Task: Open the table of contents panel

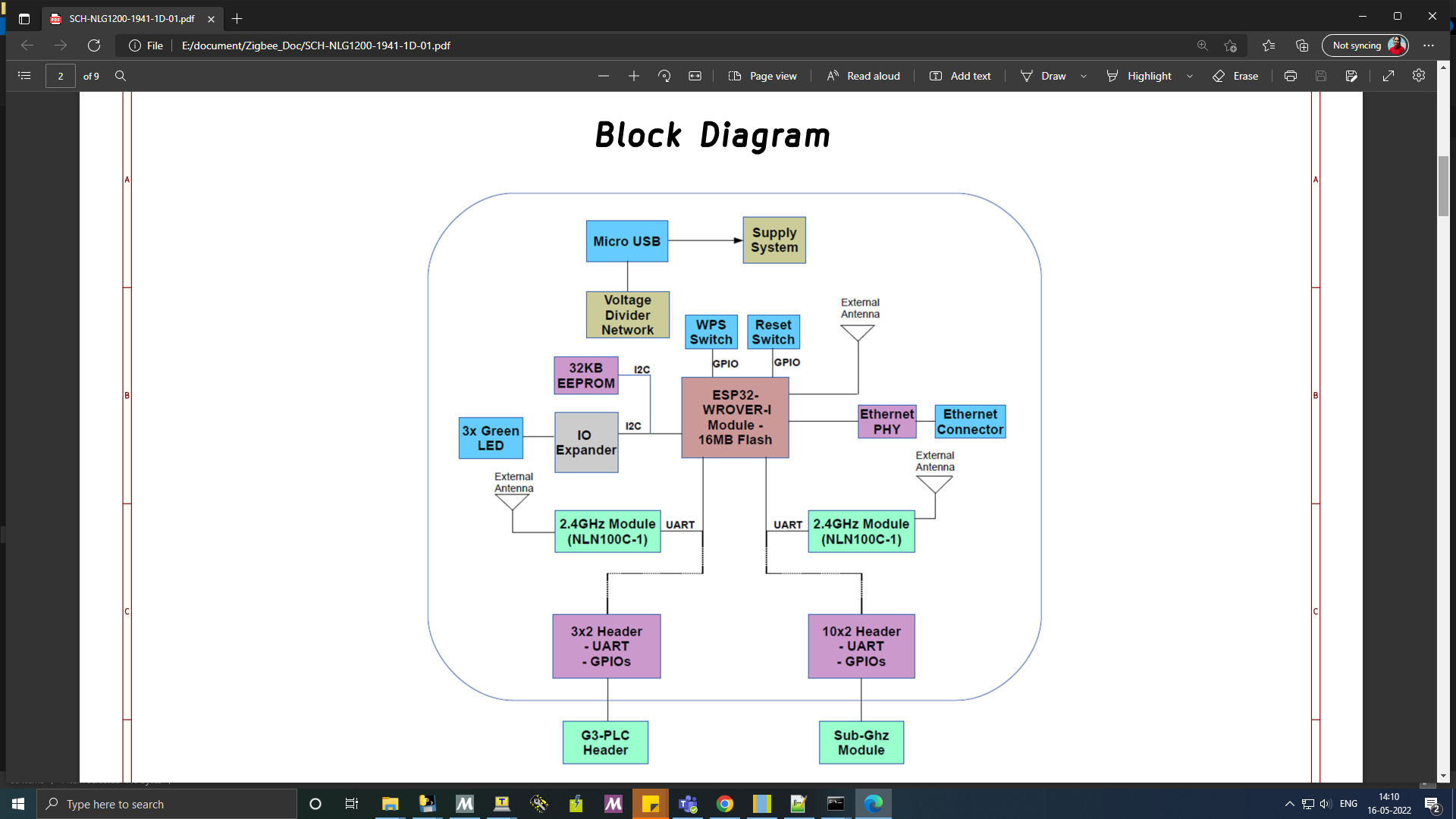Action: click(24, 76)
